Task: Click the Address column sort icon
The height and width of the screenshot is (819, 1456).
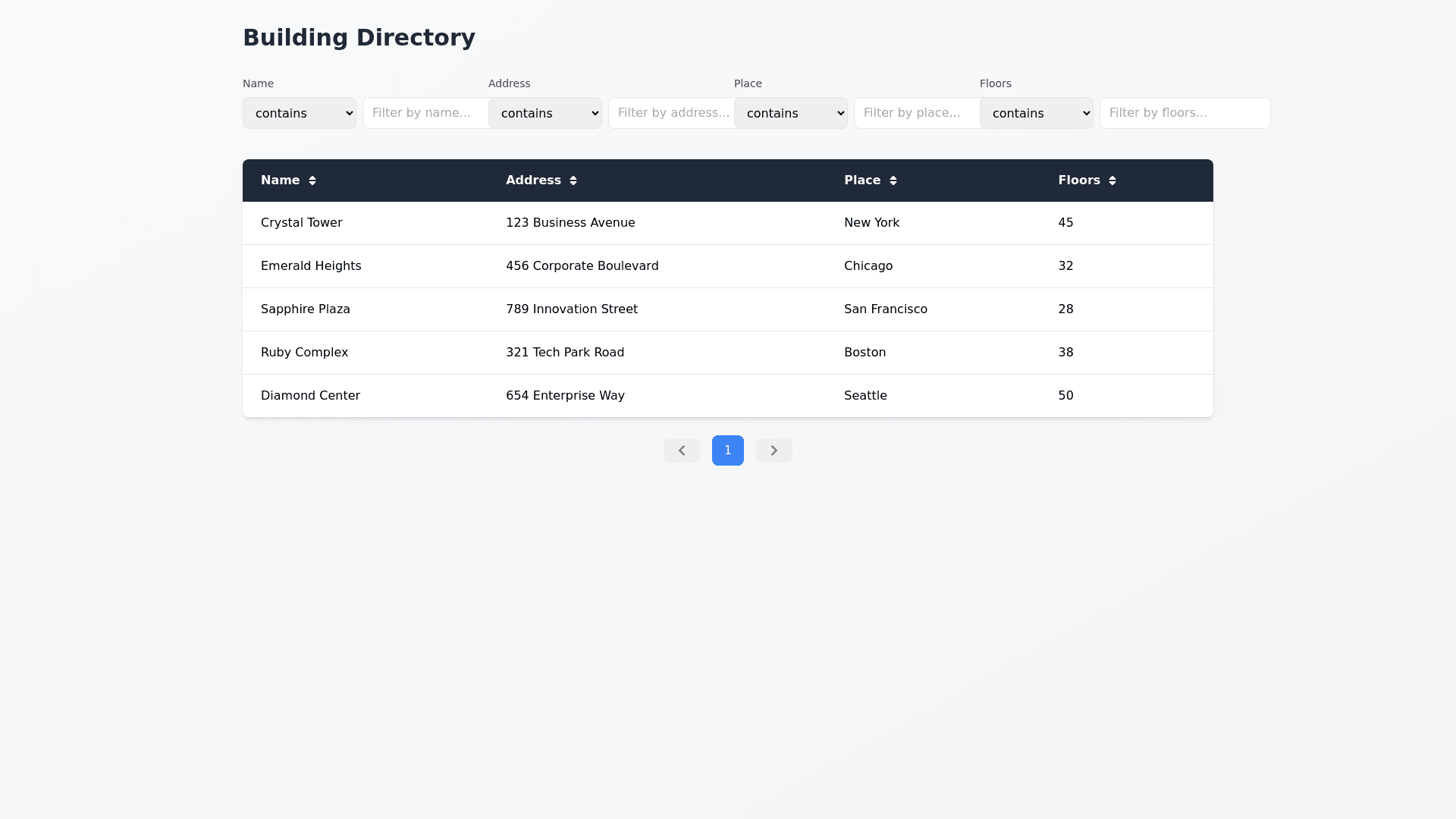Action: tap(573, 180)
